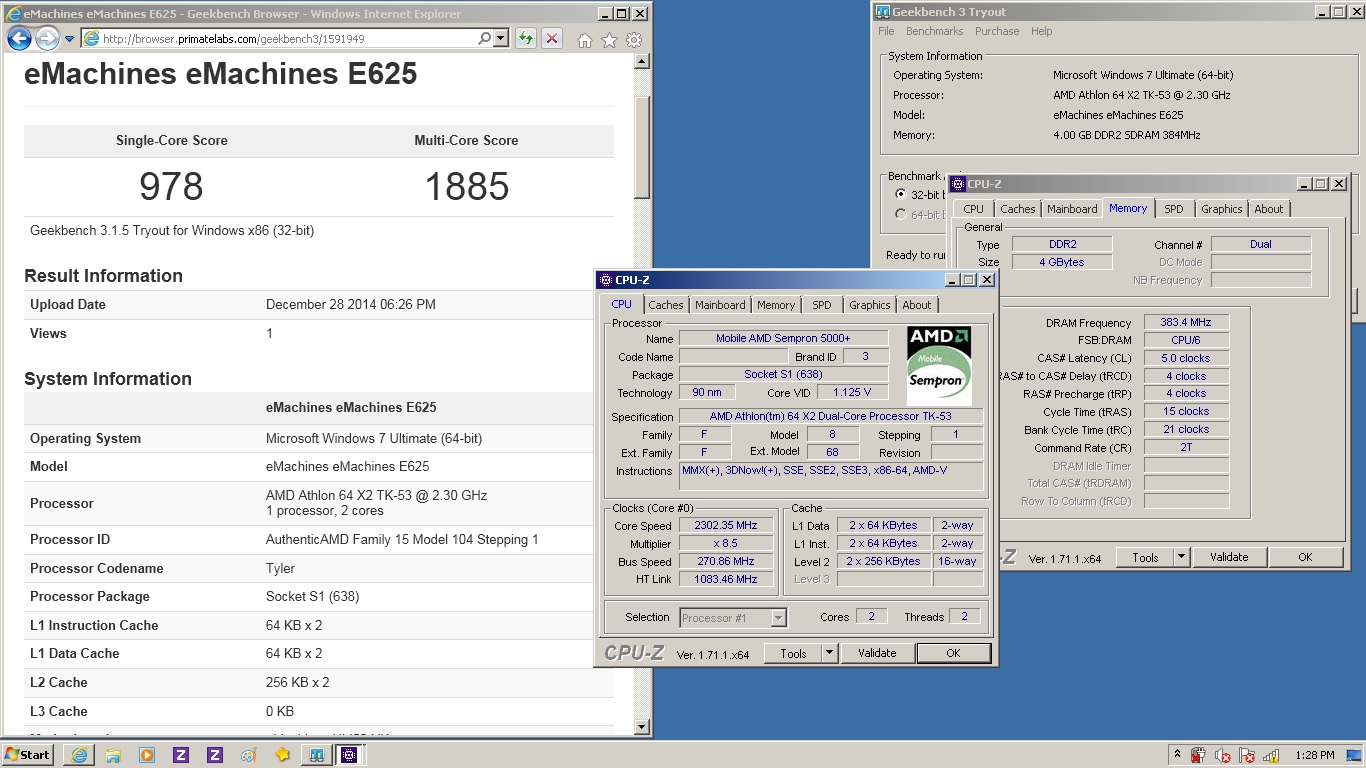Switch to CPU tab in Memory CPU-Z window
1366x768 pixels.
coord(974,209)
